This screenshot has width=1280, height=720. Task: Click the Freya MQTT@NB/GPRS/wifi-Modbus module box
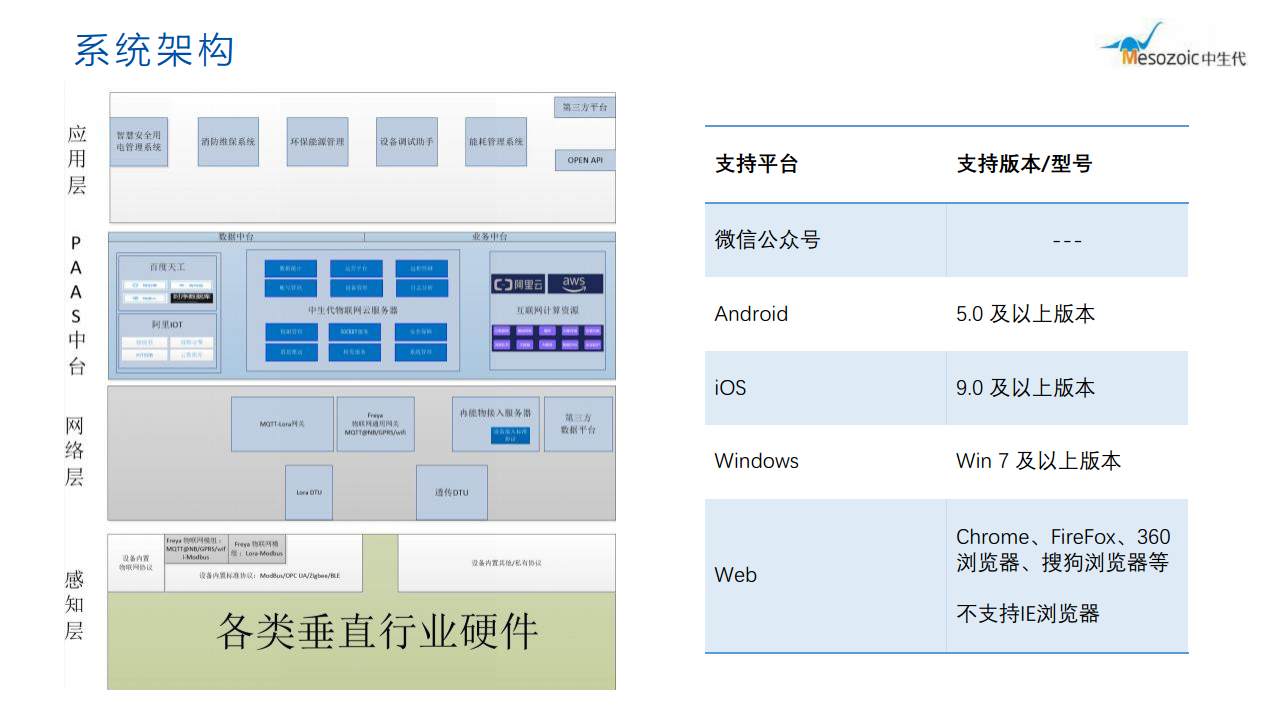point(196,549)
